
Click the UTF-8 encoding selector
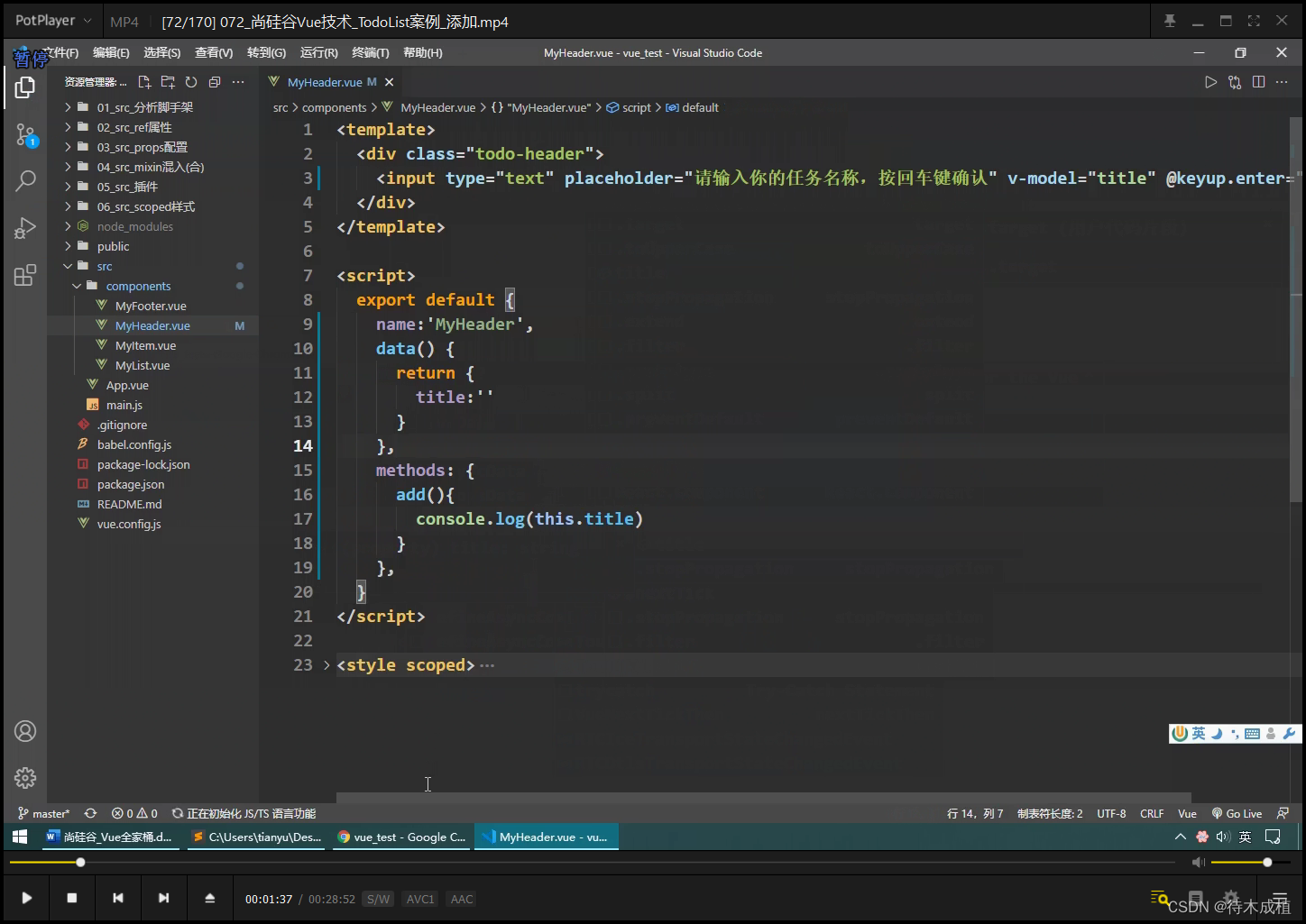click(1111, 813)
